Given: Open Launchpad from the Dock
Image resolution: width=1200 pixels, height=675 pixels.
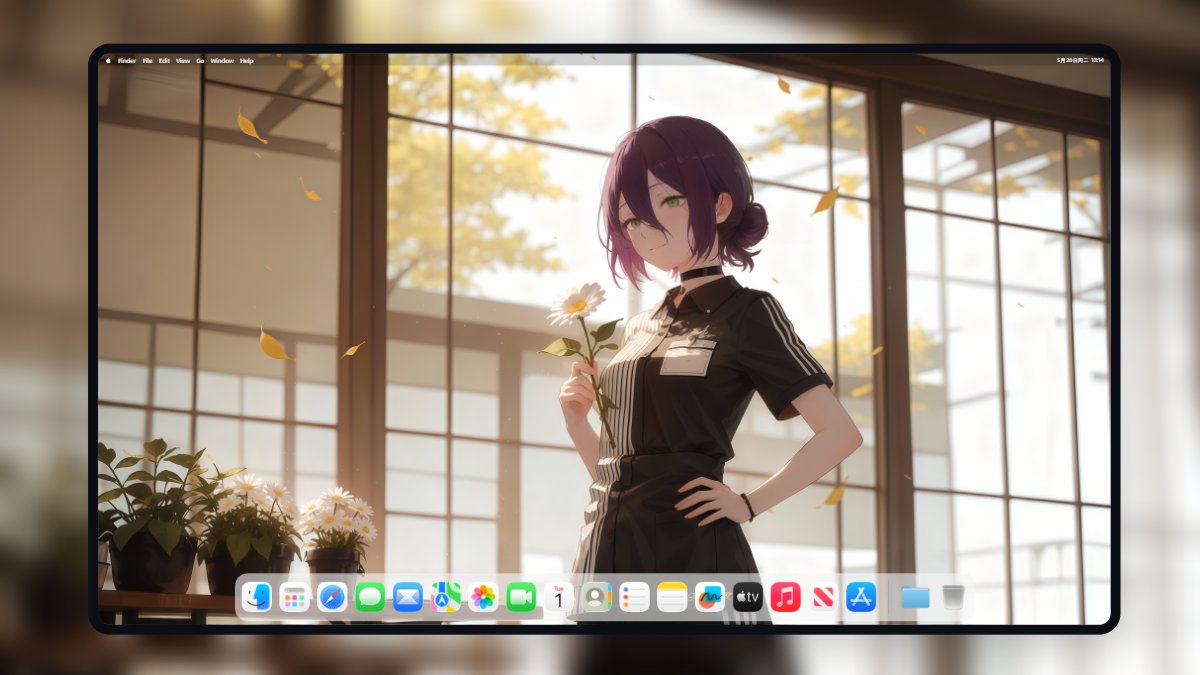Looking at the screenshot, I should tap(294, 597).
